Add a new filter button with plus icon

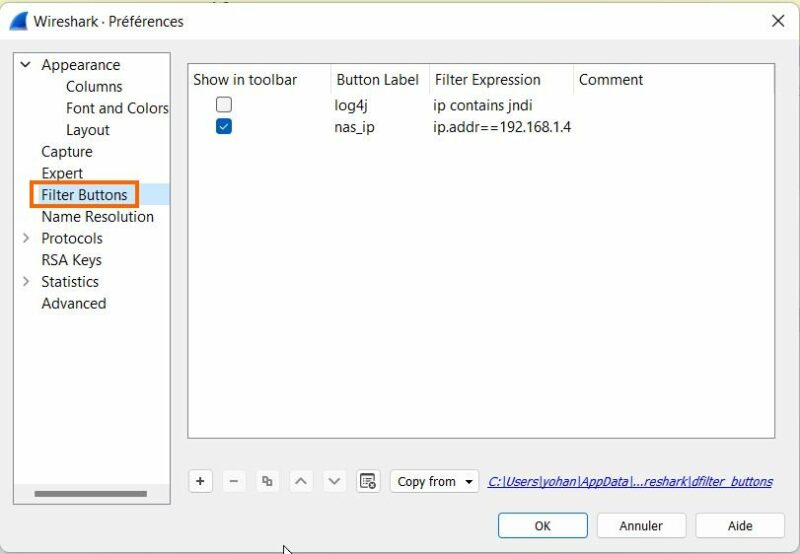[200, 481]
